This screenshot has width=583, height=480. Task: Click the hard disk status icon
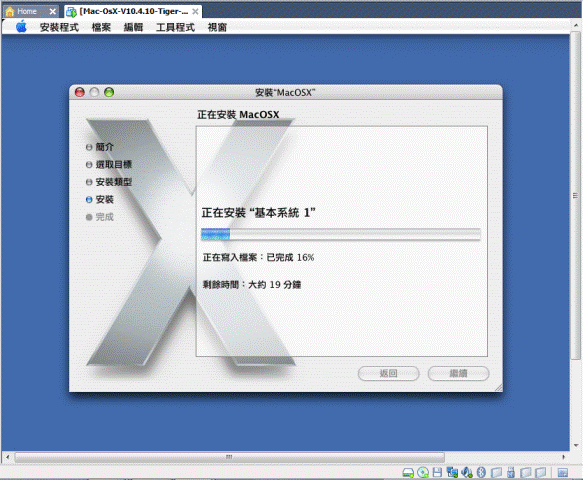(408, 473)
